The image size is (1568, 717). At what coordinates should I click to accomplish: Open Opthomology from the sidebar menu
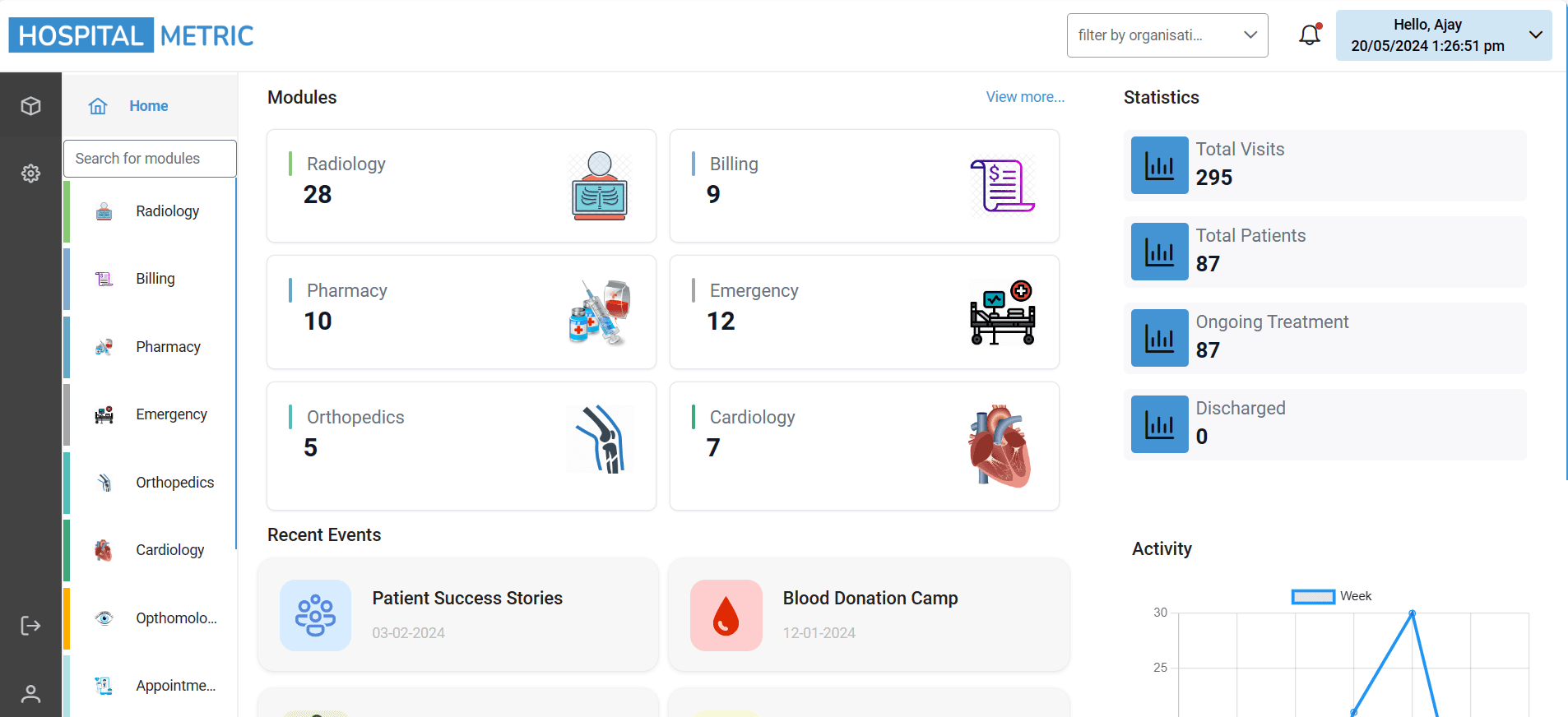pos(176,618)
